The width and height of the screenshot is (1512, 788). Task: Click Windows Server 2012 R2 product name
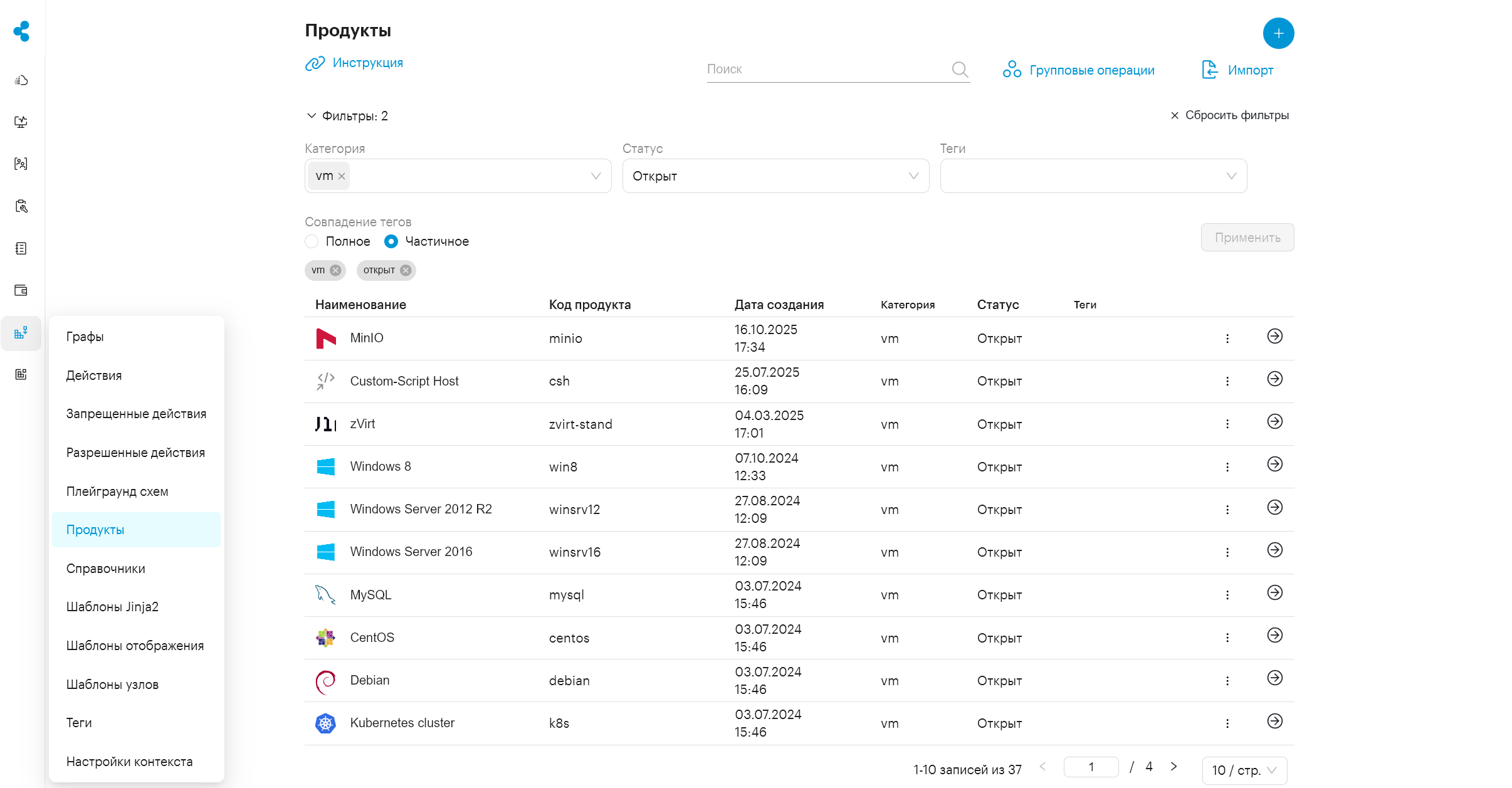pos(421,509)
